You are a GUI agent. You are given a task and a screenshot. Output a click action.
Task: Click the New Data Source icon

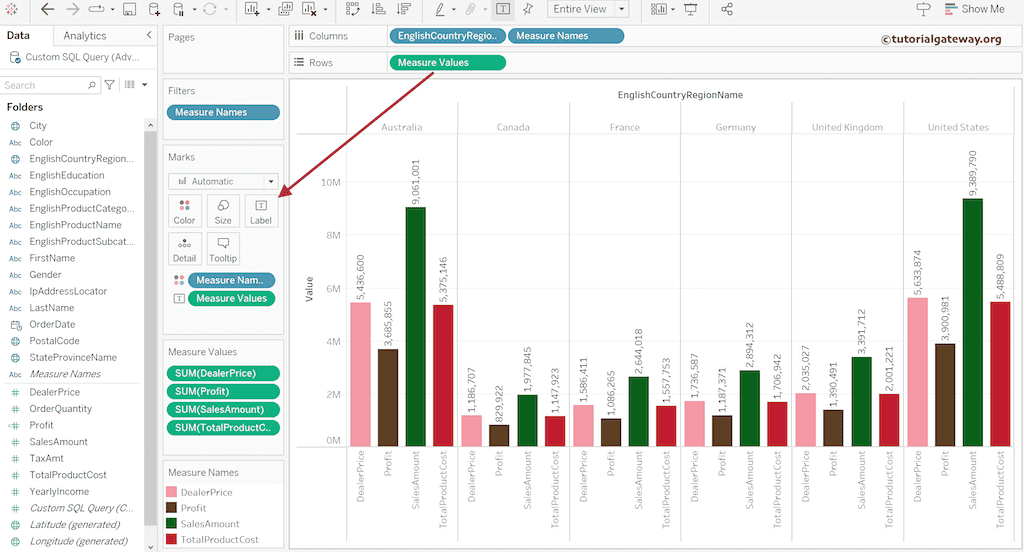[154, 9]
